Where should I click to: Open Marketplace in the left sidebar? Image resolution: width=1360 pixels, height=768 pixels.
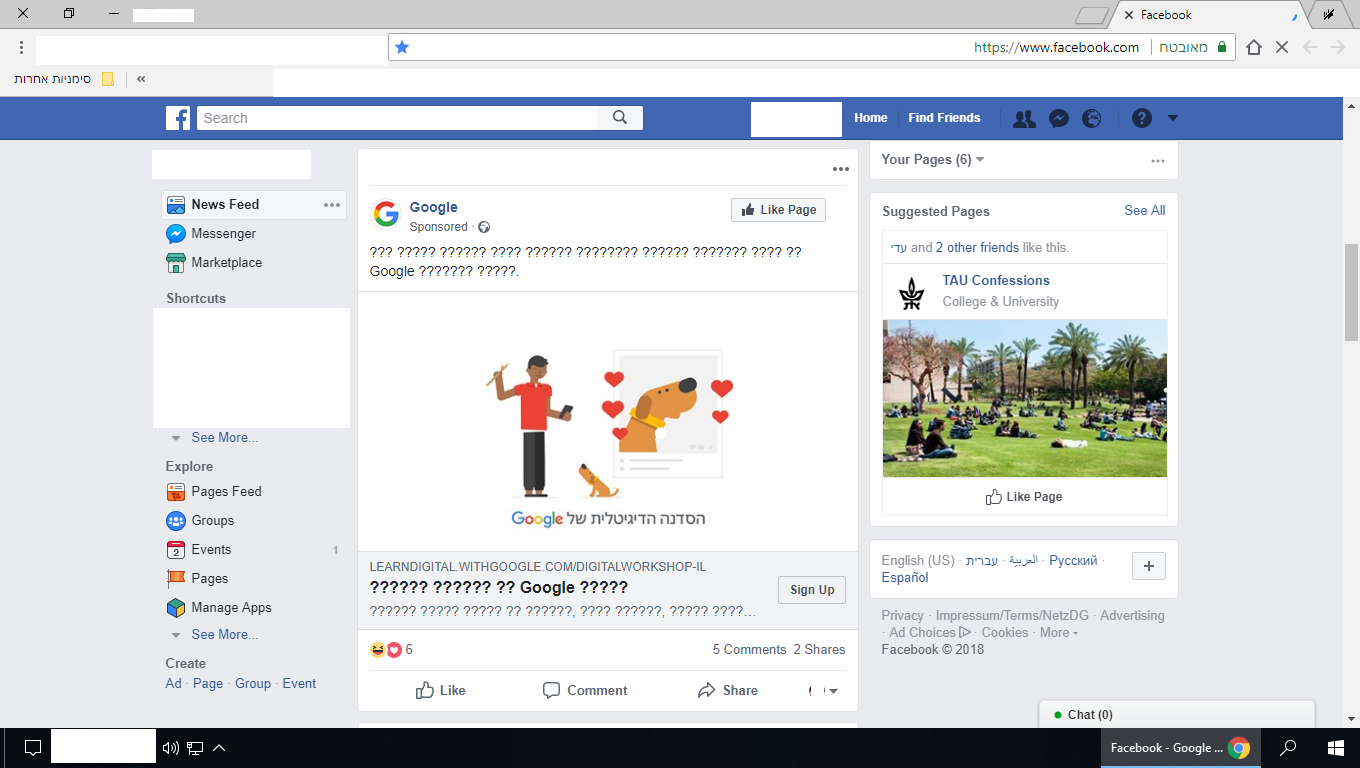[x=214, y=262]
